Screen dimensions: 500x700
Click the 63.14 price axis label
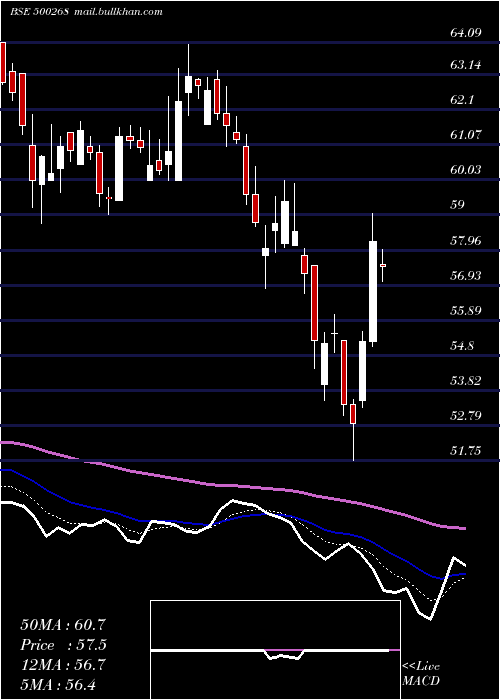coord(466,65)
